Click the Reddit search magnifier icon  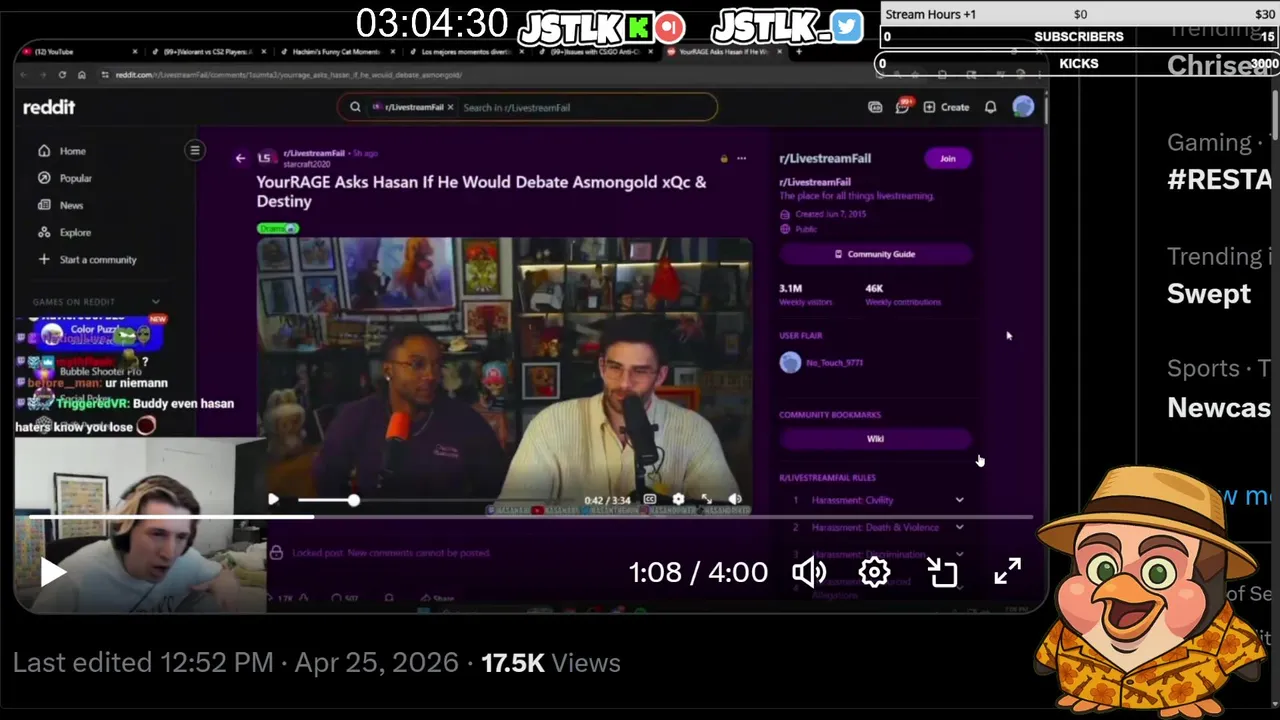355,107
